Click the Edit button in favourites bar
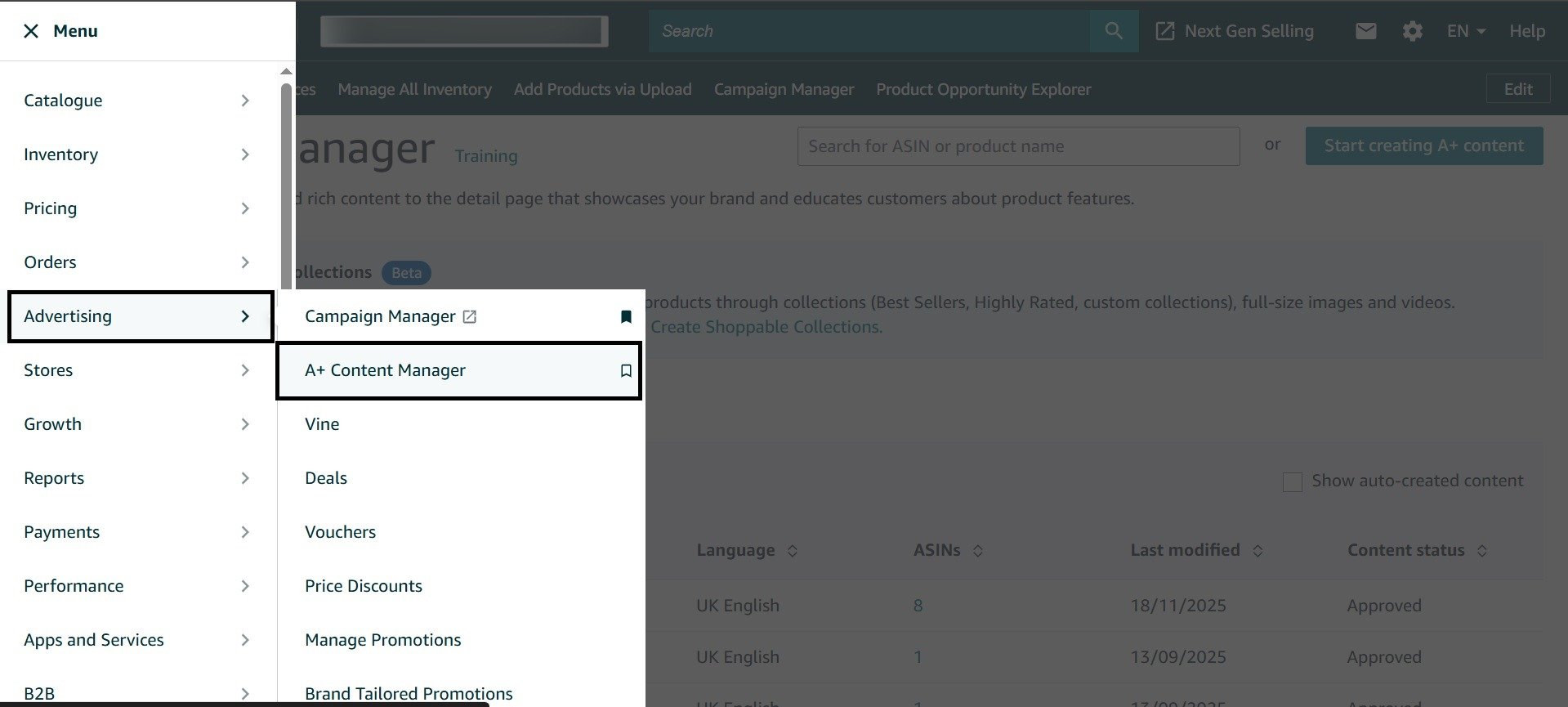 click(1518, 89)
